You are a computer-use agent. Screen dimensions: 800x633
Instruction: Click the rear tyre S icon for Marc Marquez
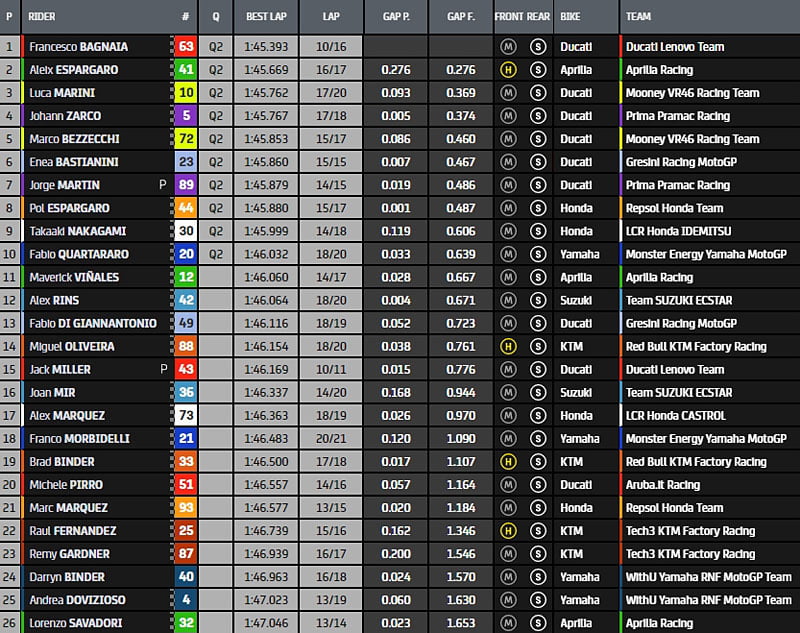click(538, 508)
